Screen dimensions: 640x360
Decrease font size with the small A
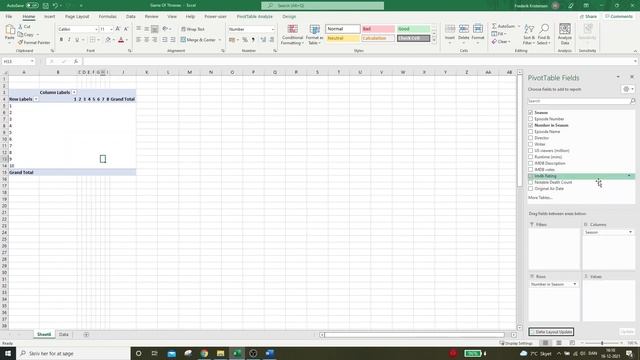(x=126, y=29)
